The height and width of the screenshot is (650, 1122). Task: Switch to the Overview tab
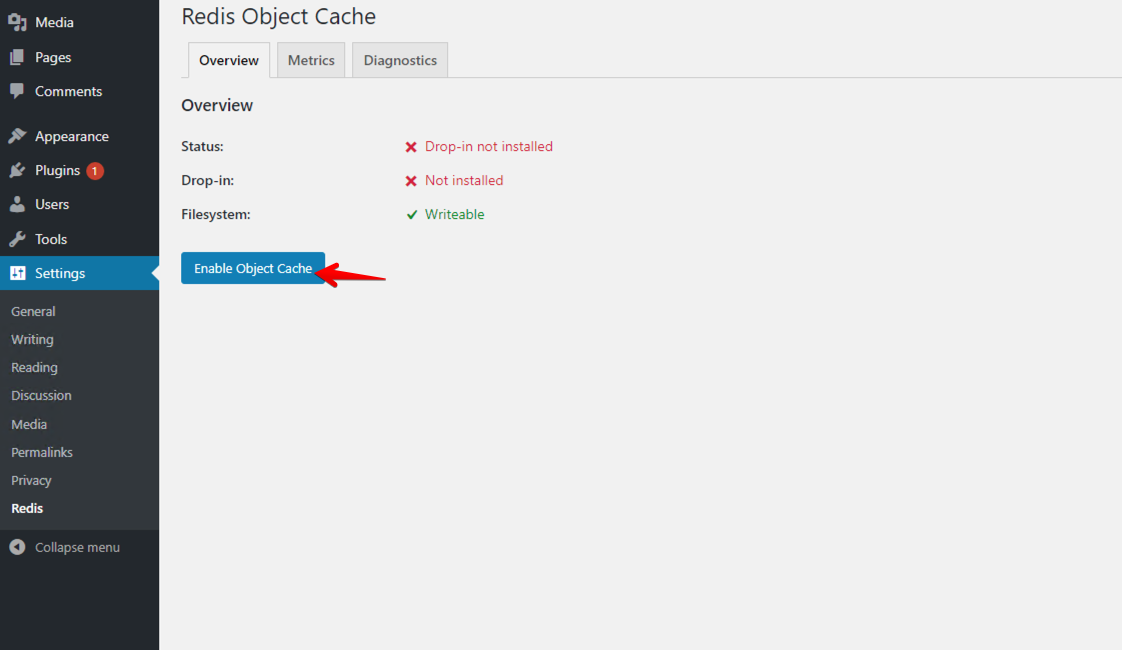(229, 60)
